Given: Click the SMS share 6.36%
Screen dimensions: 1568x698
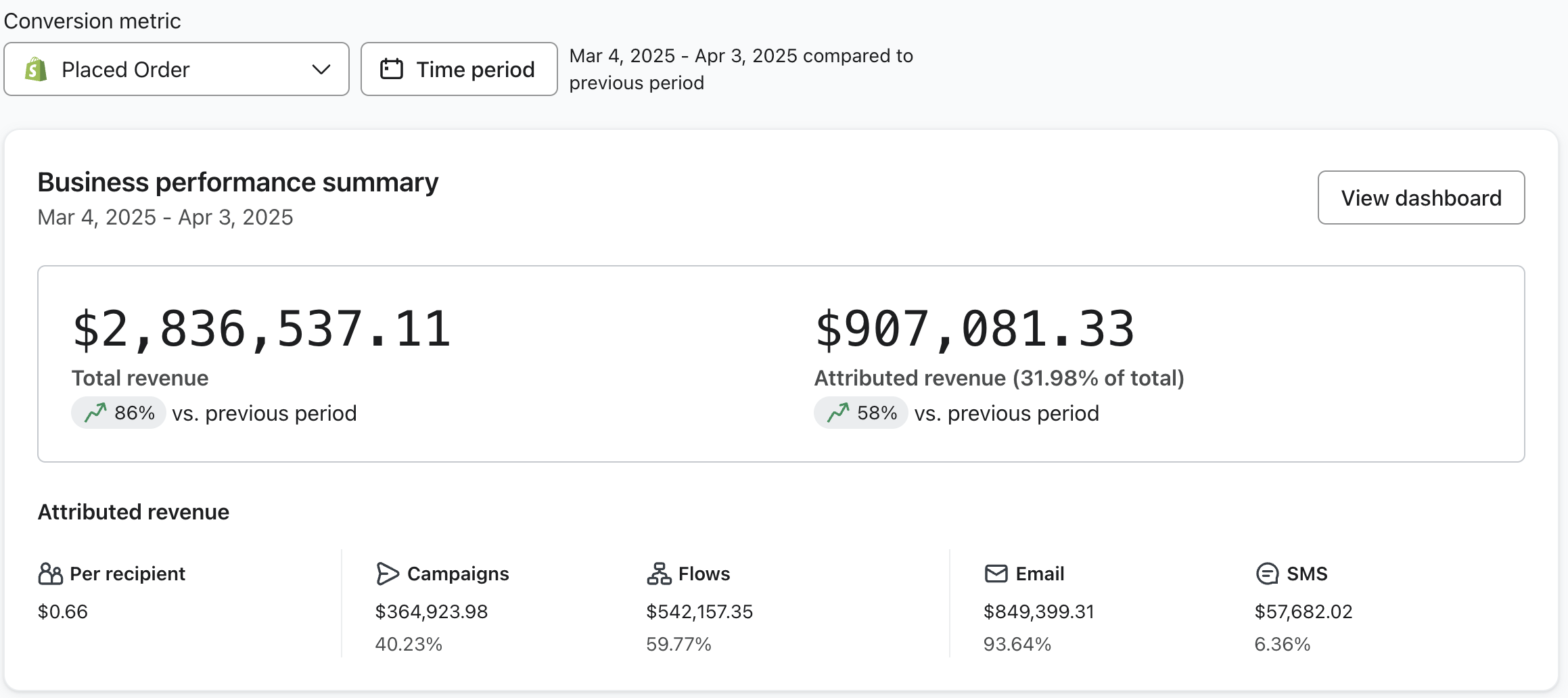Looking at the screenshot, I should pos(1283,644).
